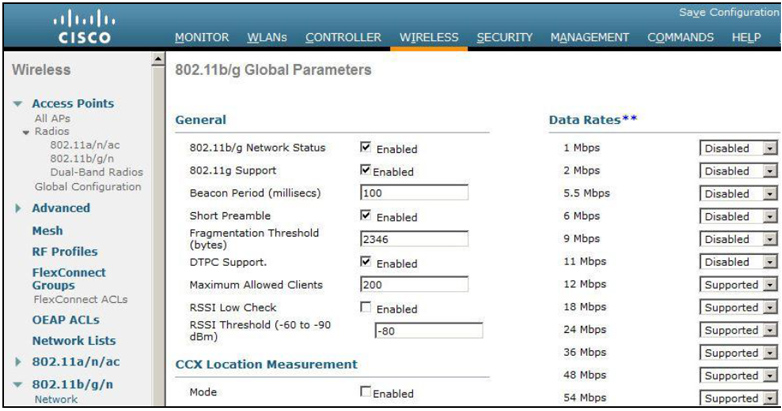
Task: Toggle the Short Preamble checkbox
Action: [366, 215]
